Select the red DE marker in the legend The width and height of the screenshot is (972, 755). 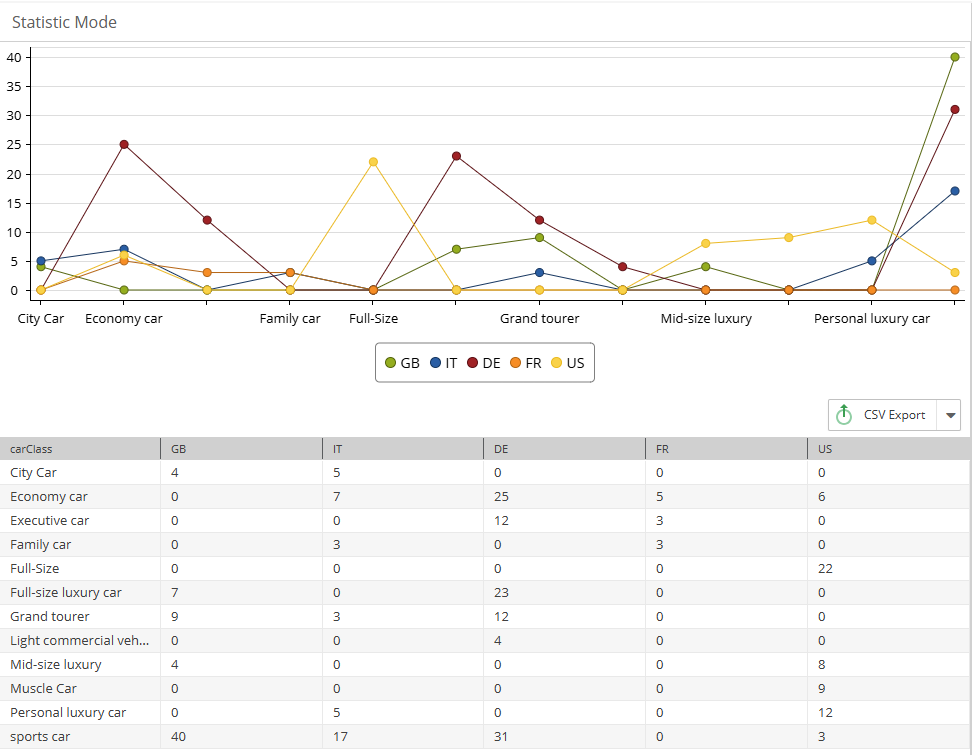click(474, 363)
